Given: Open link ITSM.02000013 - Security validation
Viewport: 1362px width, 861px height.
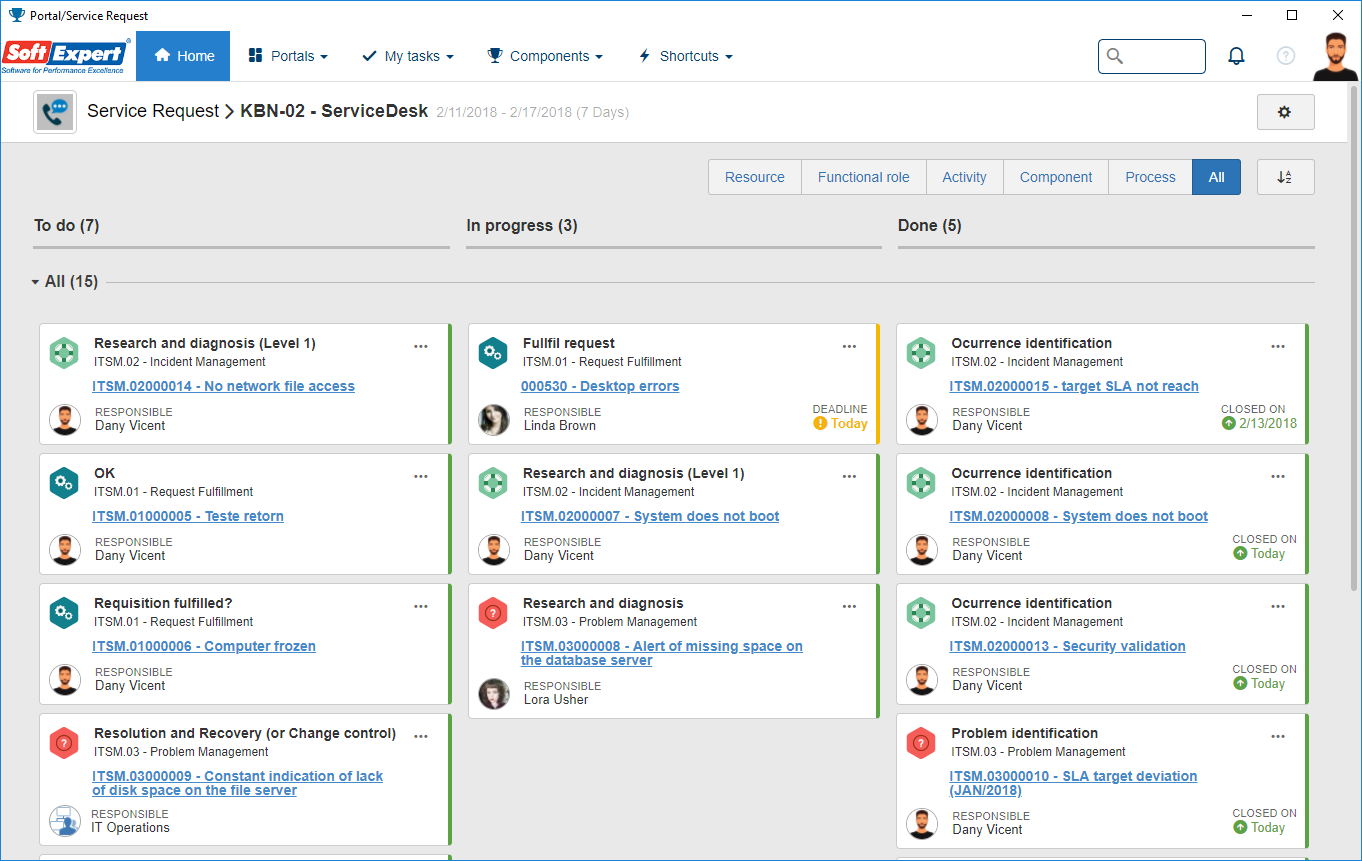Looking at the screenshot, I should [1067, 646].
